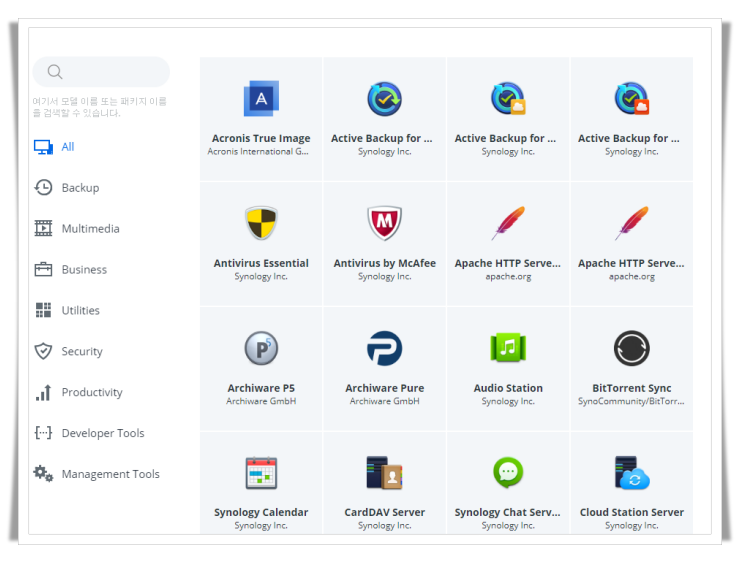The width and height of the screenshot is (740, 563).
Task: Click the search magnifier icon
Action: point(55,72)
